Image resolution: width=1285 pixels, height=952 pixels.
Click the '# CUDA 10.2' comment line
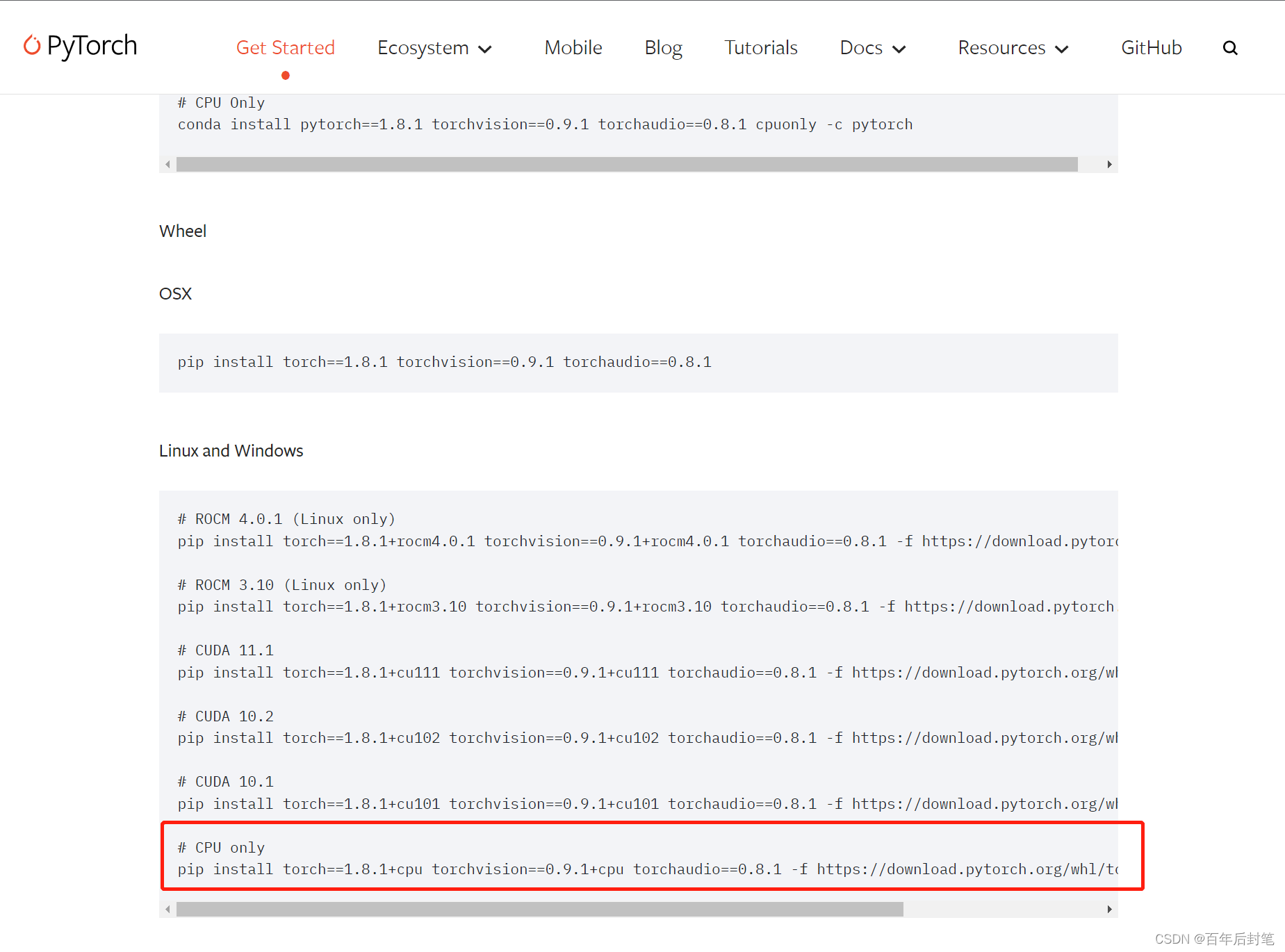click(226, 716)
